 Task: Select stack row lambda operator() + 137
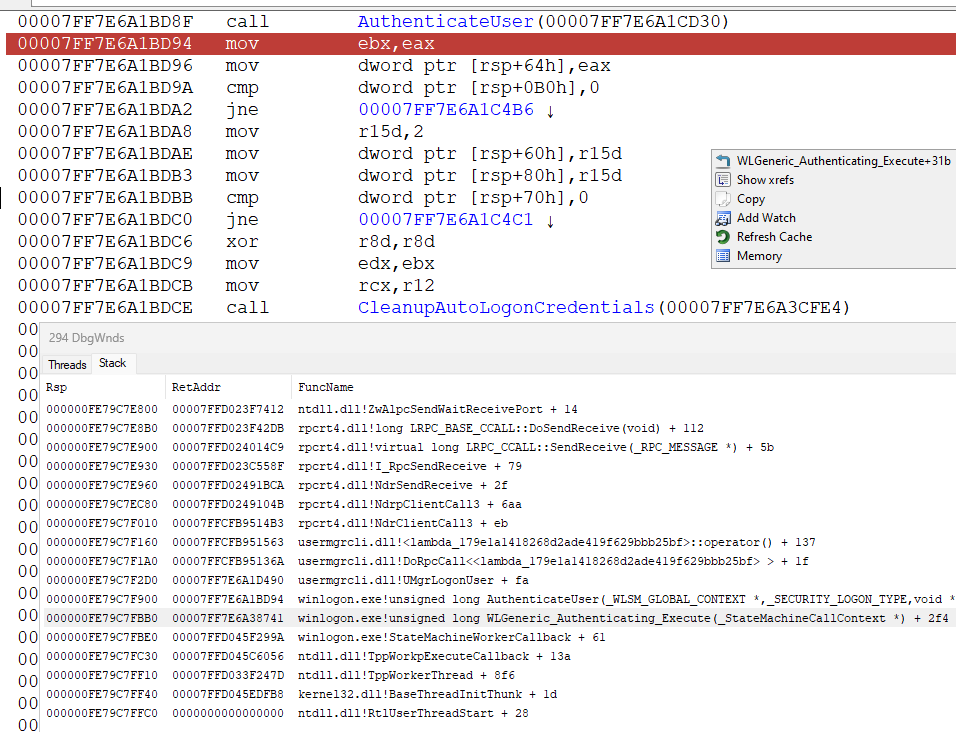pyautogui.click(x=500, y=542)
